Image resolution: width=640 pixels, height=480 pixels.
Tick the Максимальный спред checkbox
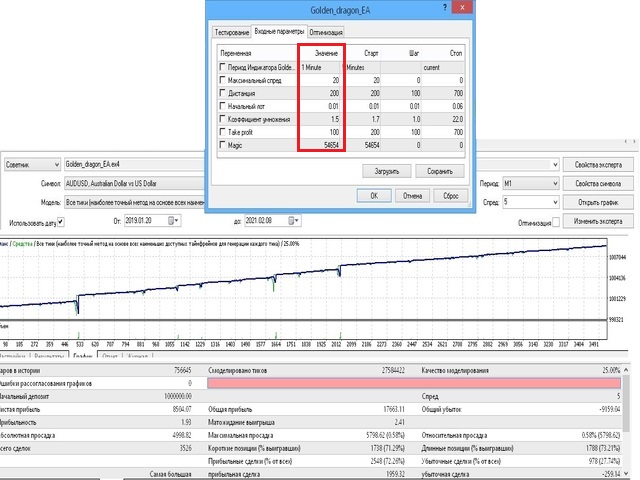[x=222, y=80]
